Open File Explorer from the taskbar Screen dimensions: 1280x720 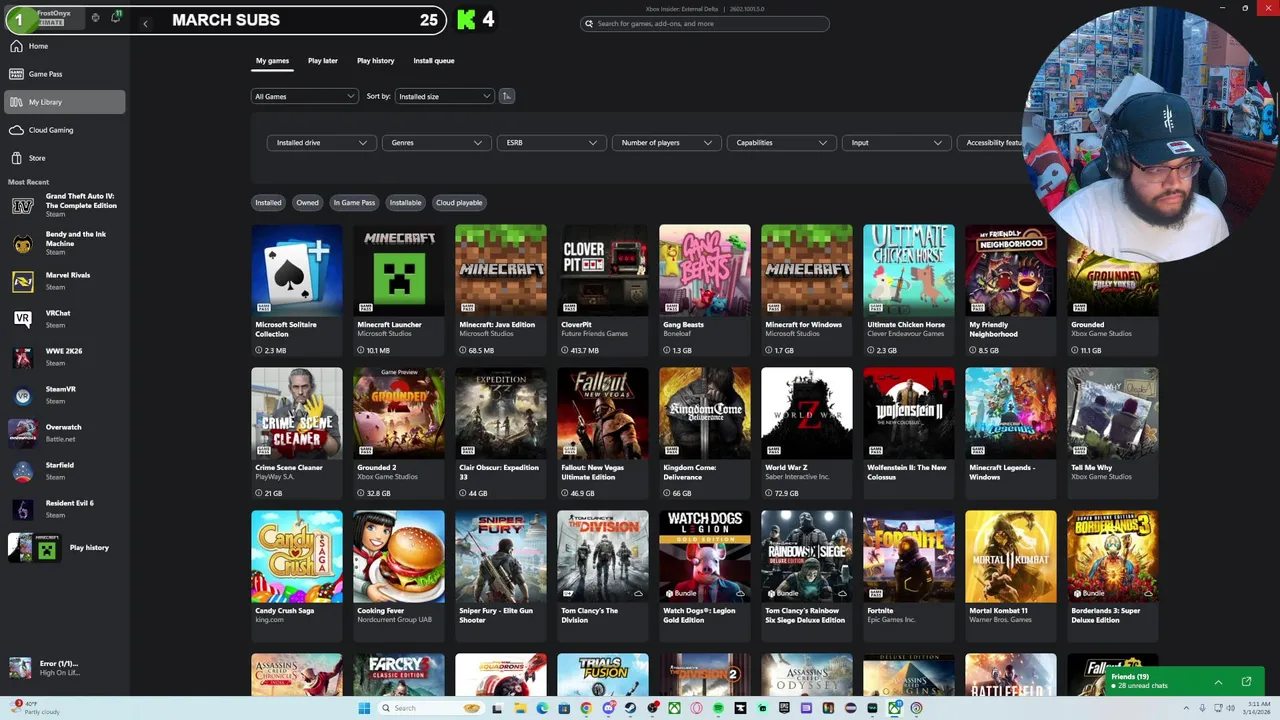click(x=520, y=708)
